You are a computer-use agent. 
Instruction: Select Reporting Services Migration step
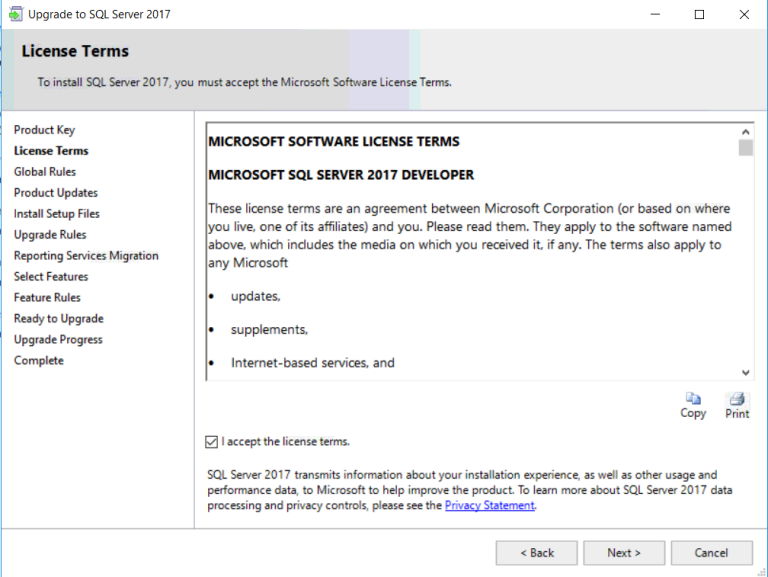(x=86, y=256)
